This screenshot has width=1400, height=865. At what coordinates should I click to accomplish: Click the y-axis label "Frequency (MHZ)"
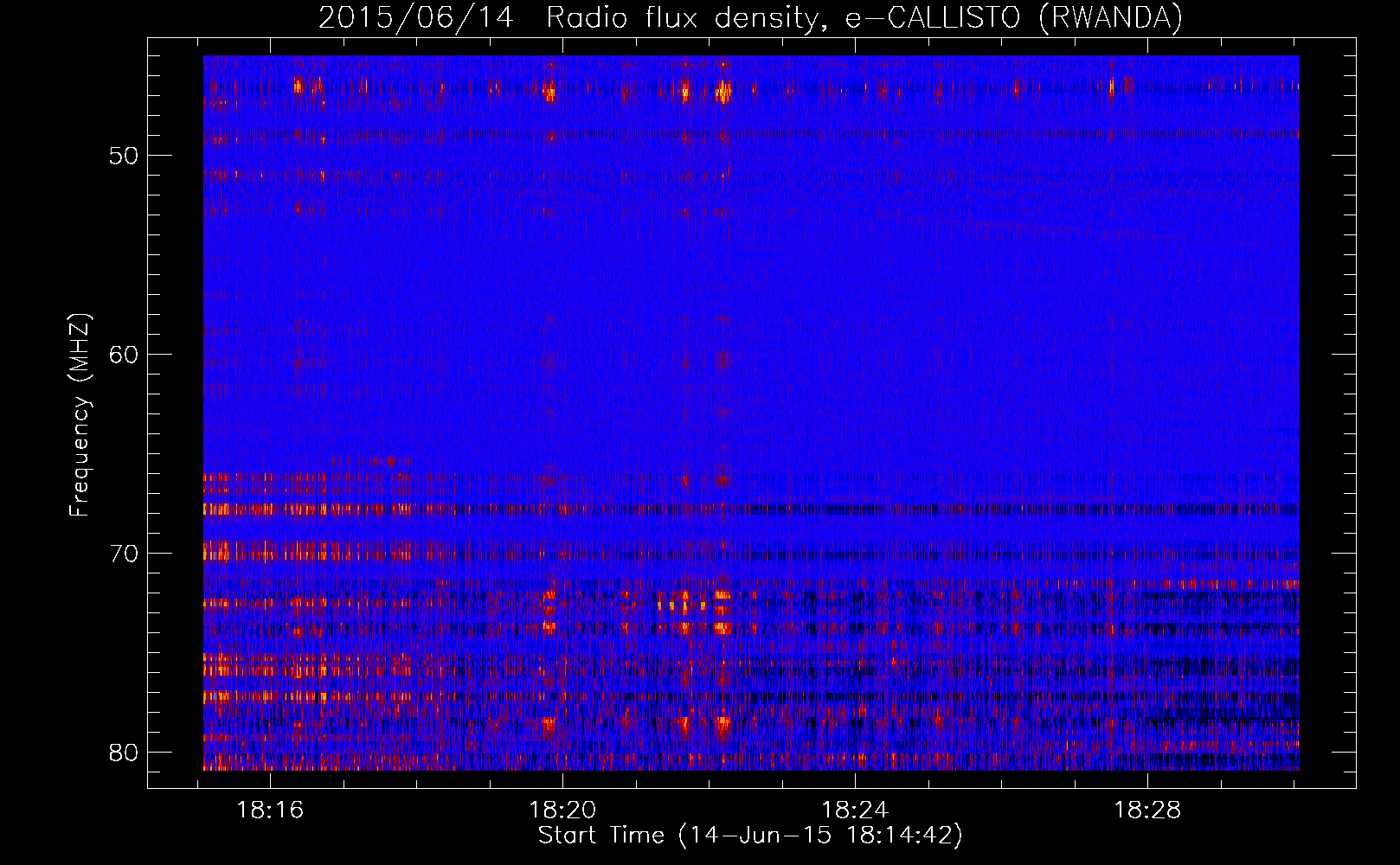pyautogui.click(x=80, y=415)
